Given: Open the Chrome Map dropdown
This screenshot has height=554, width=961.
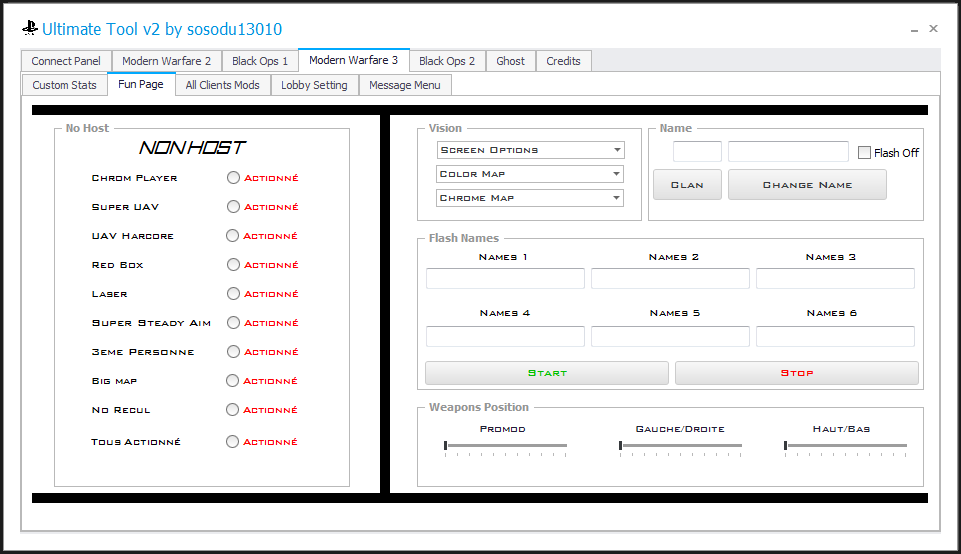Looking at the screenshot, I should [530, 198].
